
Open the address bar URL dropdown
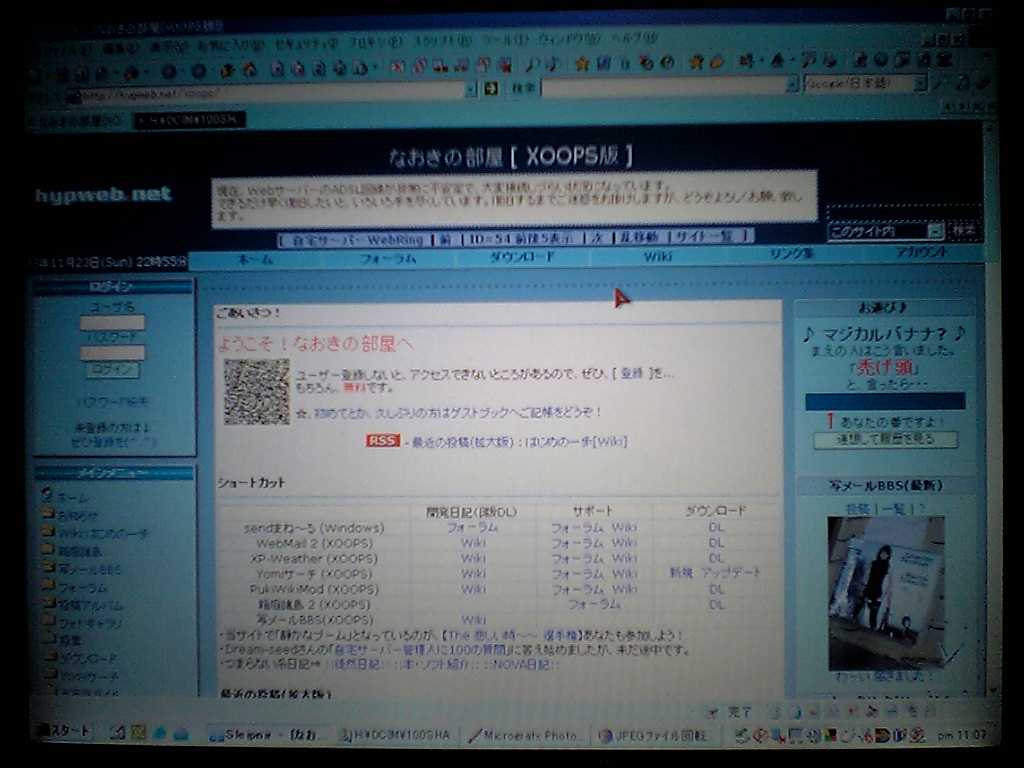(x=470, y=90)
